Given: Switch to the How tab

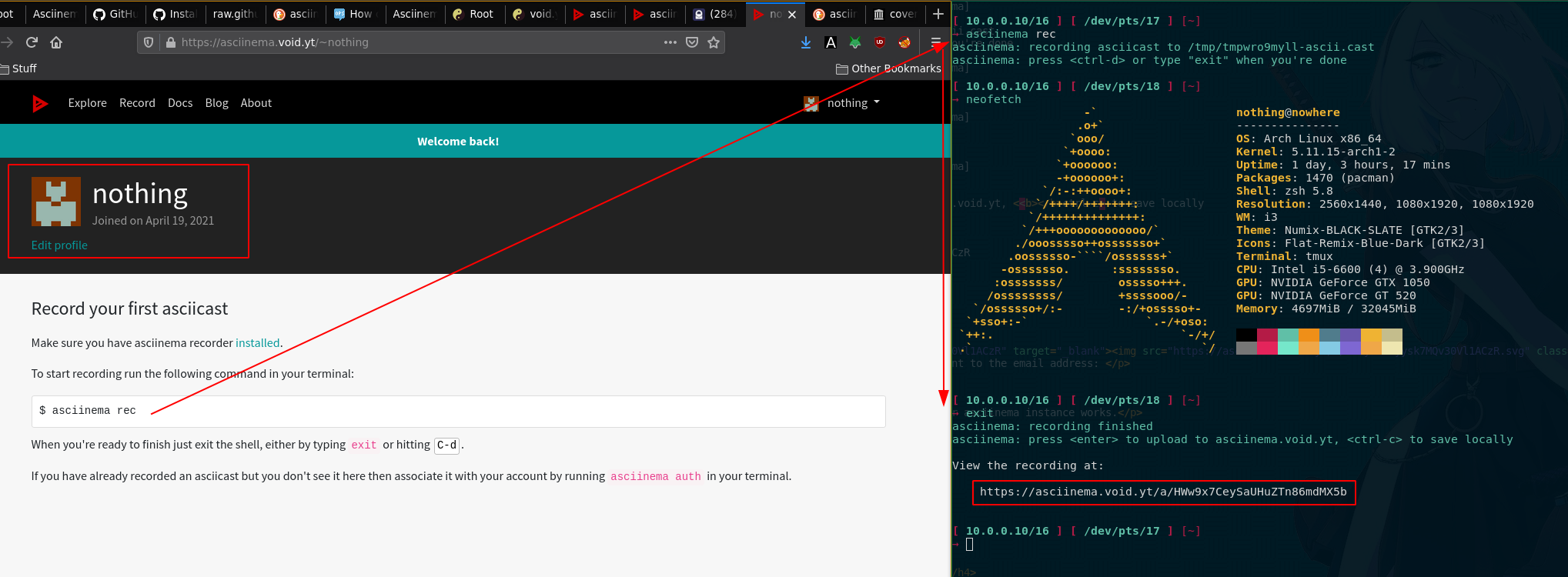Looking at the screenshot, I should click(x=354, y=14).
